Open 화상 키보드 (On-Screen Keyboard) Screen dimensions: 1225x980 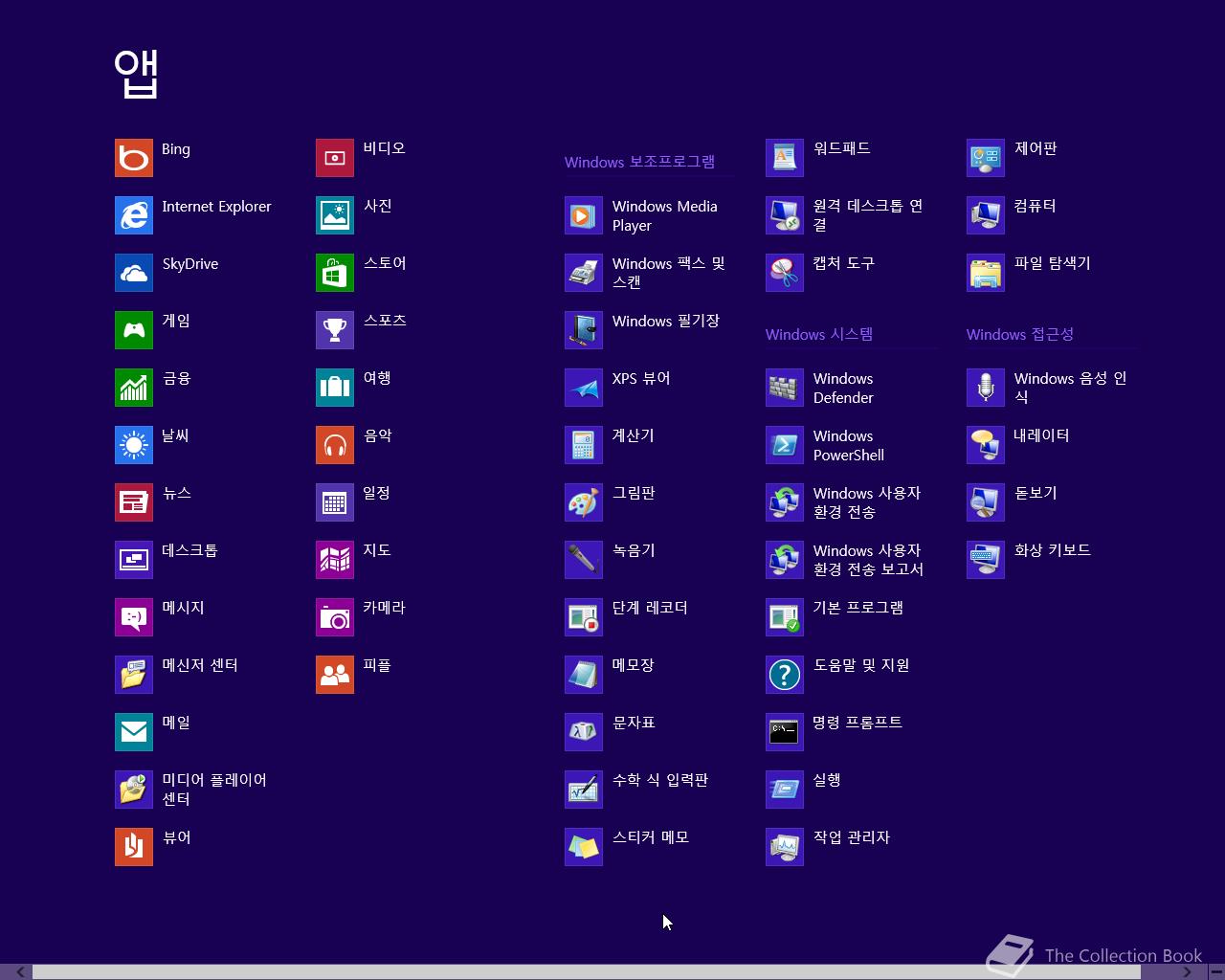pyautogui.click(x=1030, y=560)
